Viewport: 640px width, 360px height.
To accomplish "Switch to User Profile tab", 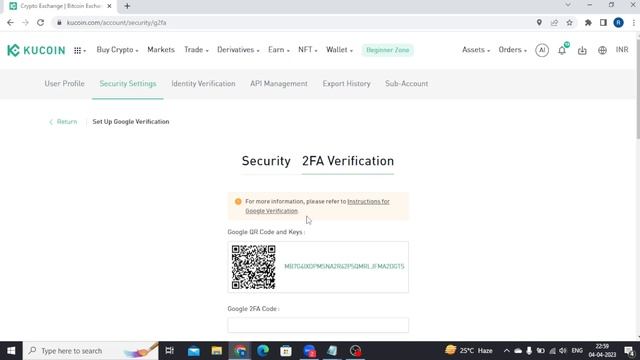I will pos(64,84).
